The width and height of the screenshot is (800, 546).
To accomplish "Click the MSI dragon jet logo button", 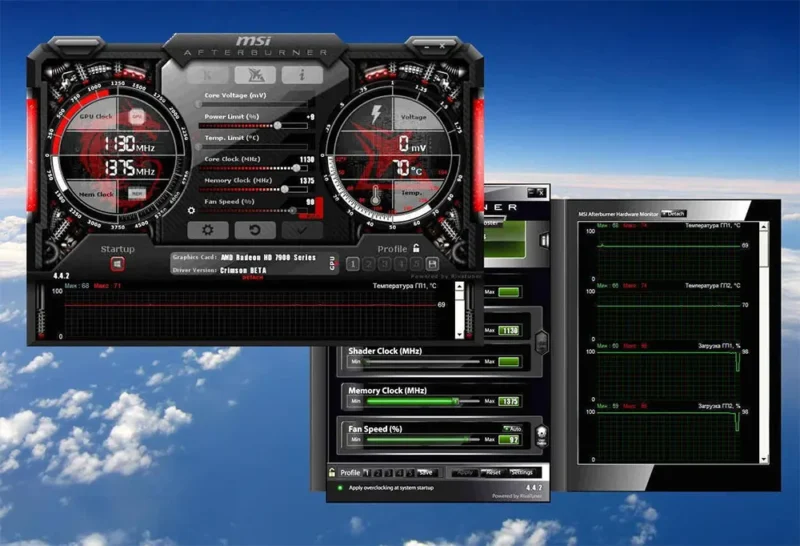I will [x=255, y=75].
